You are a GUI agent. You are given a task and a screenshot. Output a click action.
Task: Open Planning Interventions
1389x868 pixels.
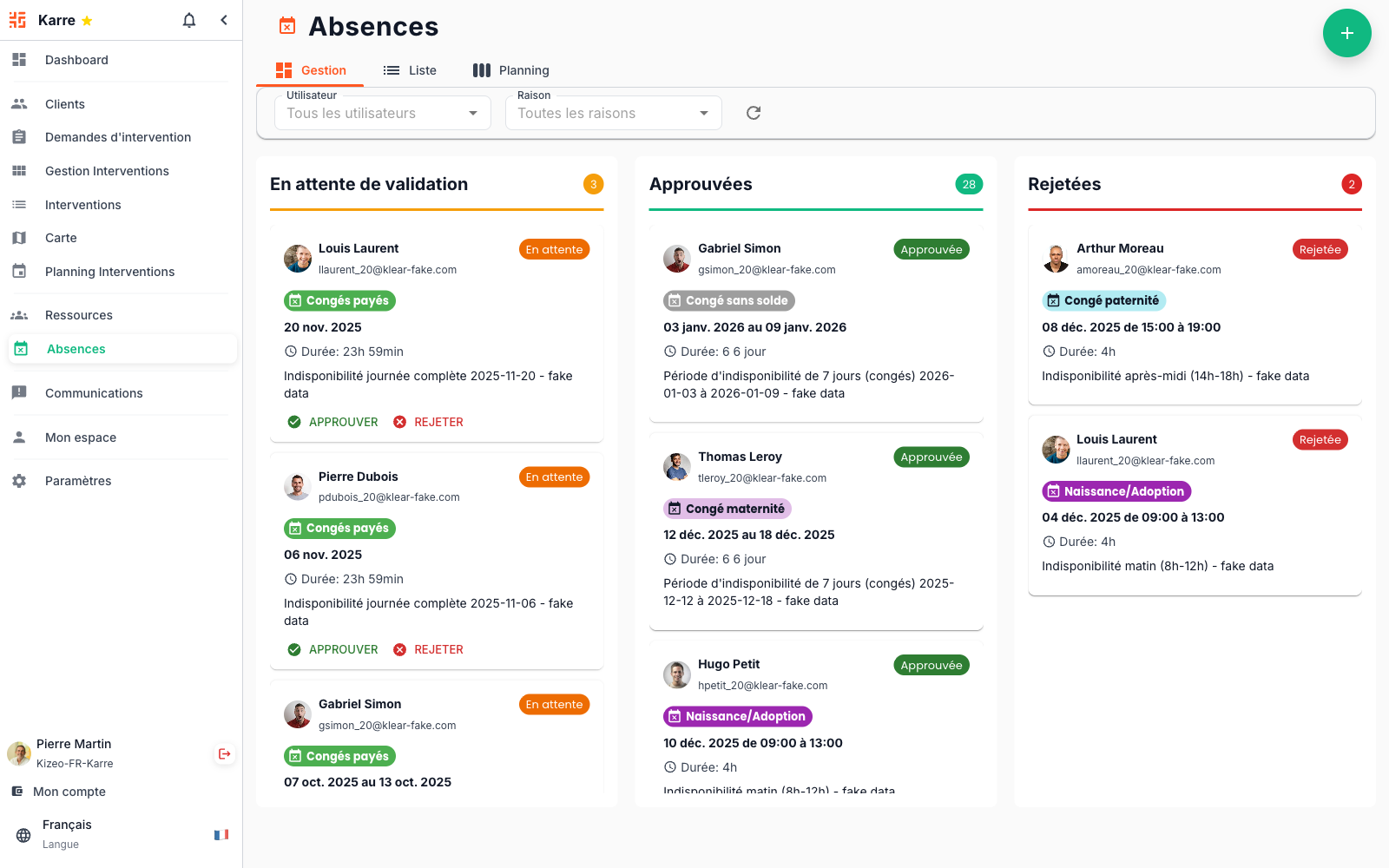[109, 271]
